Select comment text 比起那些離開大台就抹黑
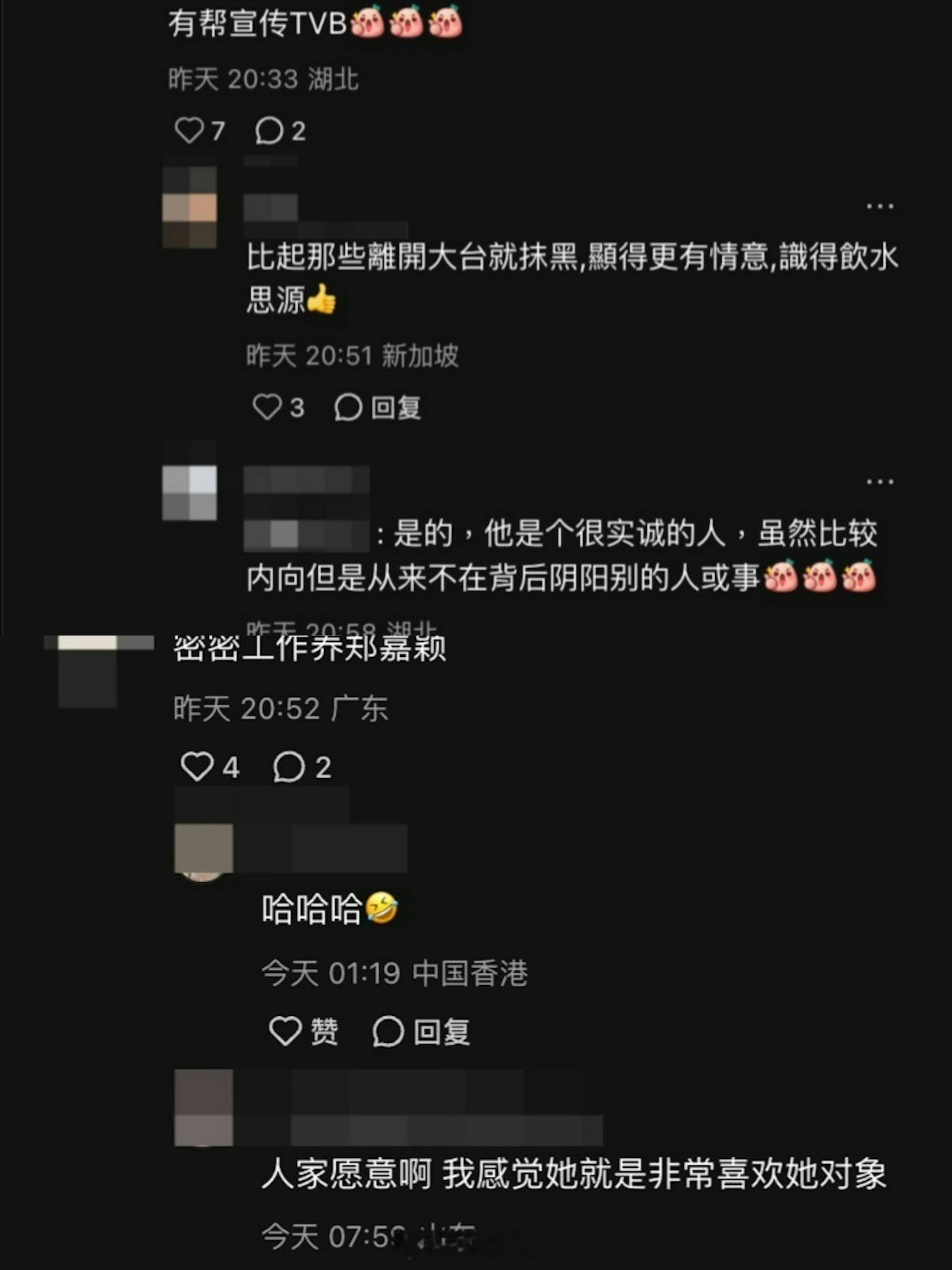The width and height of the screenshot is (952, 1270). point(412,257)
